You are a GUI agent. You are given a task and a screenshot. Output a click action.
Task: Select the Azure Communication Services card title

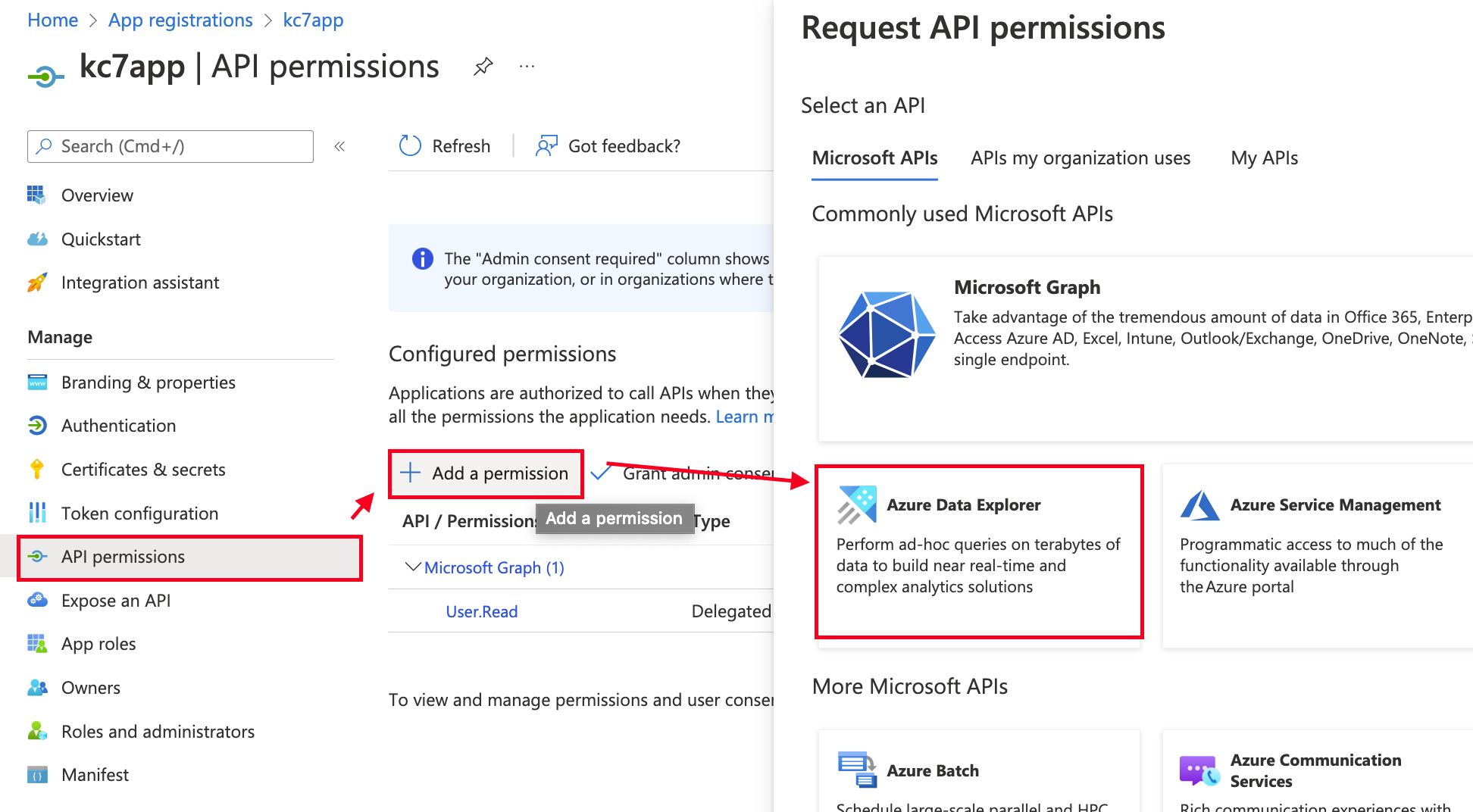coord(1315,770)
